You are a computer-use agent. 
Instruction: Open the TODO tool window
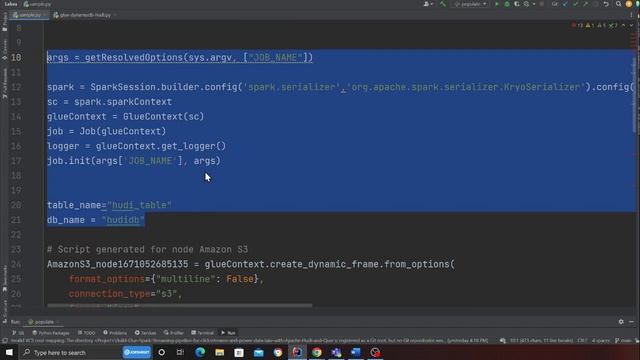click(x=87, y=333)
